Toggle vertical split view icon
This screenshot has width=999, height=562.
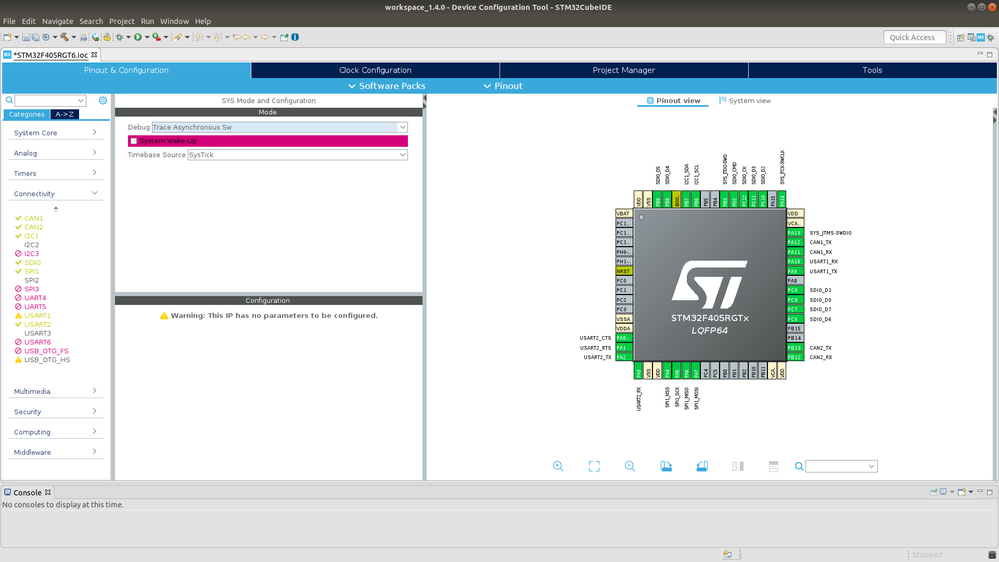(738, 466)
